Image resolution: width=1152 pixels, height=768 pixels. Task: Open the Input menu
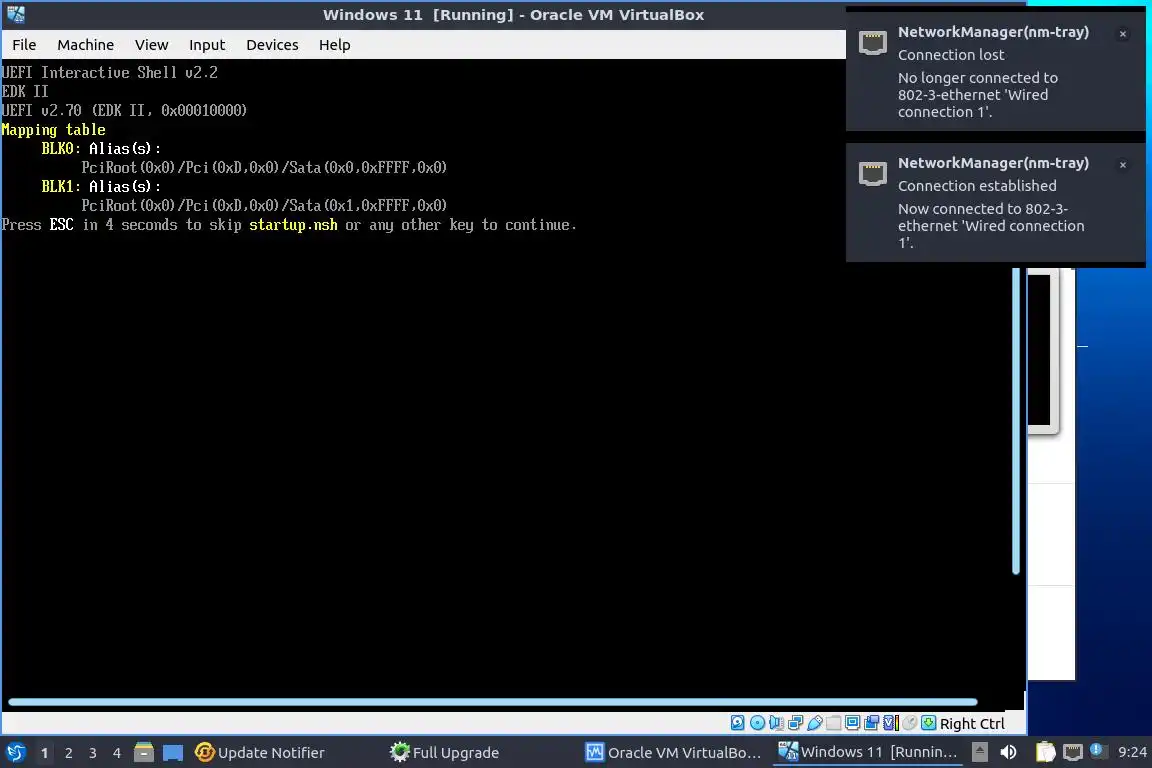(x=206, y=45)
